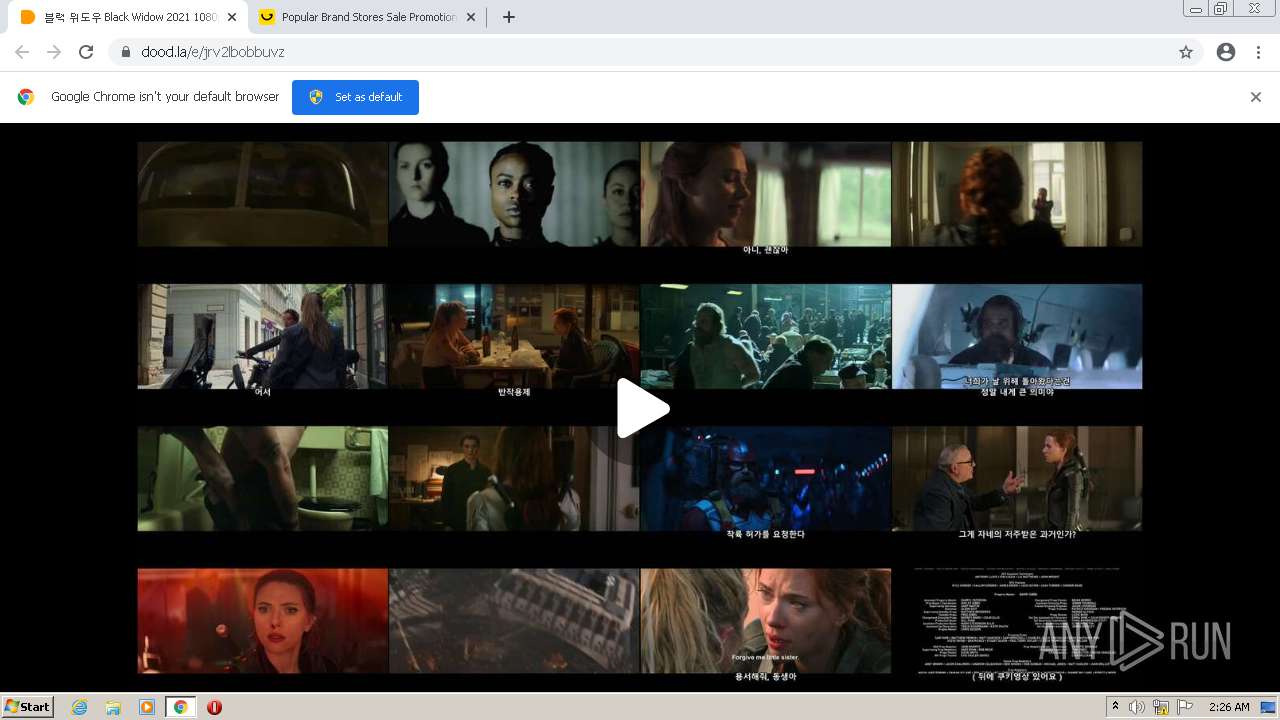Open the Action Center flag icon

click(1185, 707)
